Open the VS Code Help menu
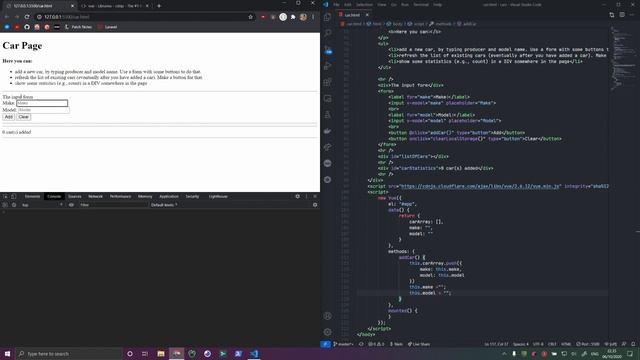This screenshot has height=360, width=640. tap(438, 4)
